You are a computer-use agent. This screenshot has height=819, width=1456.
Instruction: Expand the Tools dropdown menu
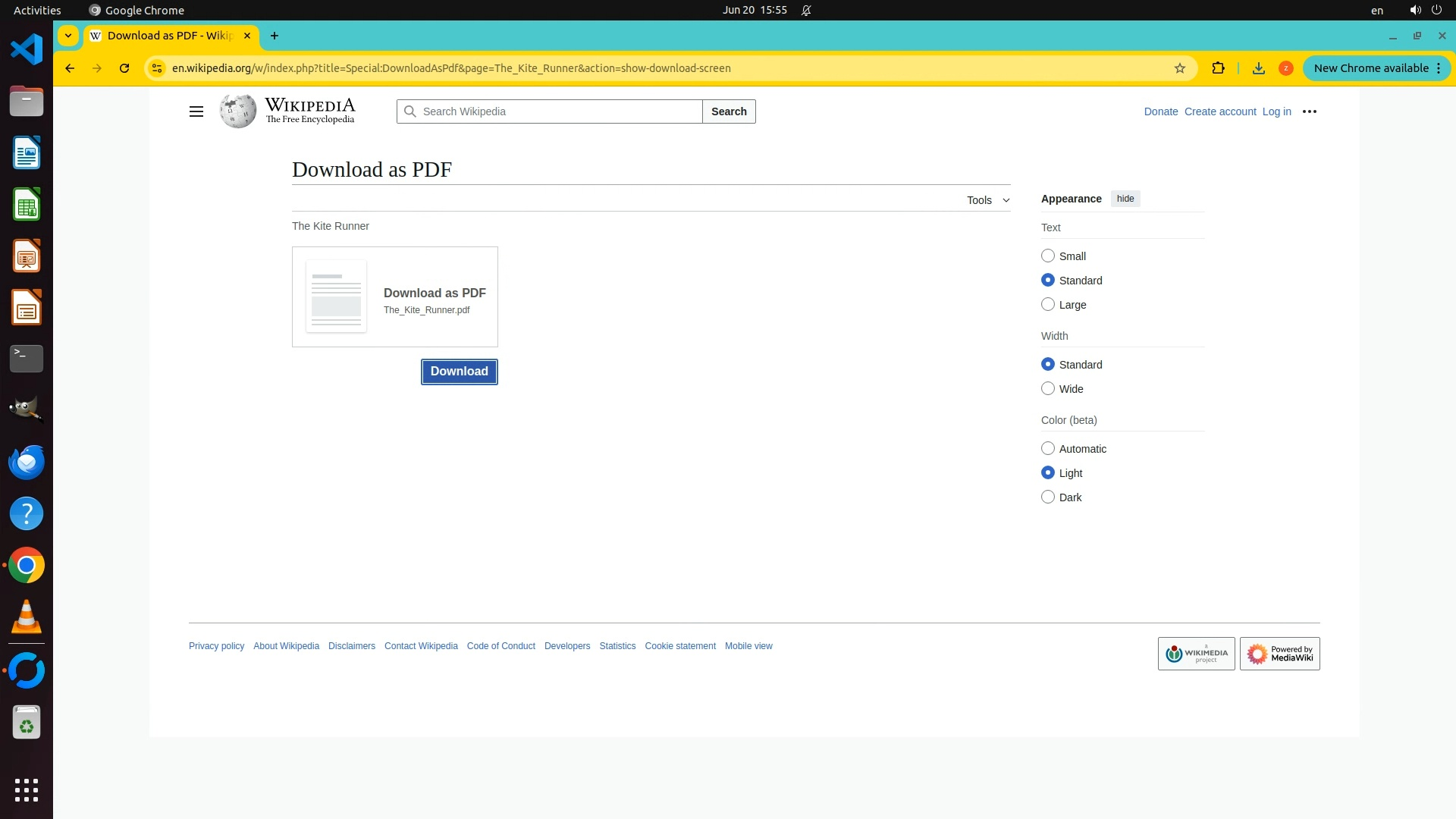pos(987,200)
